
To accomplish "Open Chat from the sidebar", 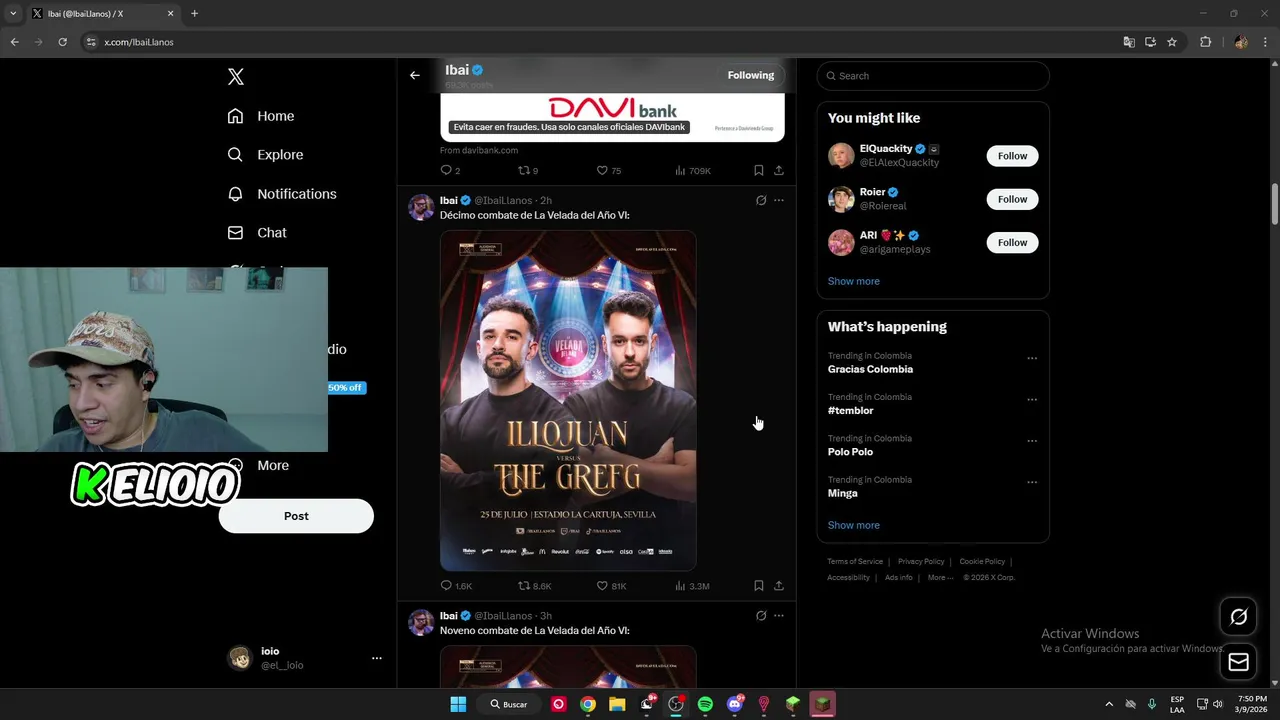I will (x=257, y=233).
